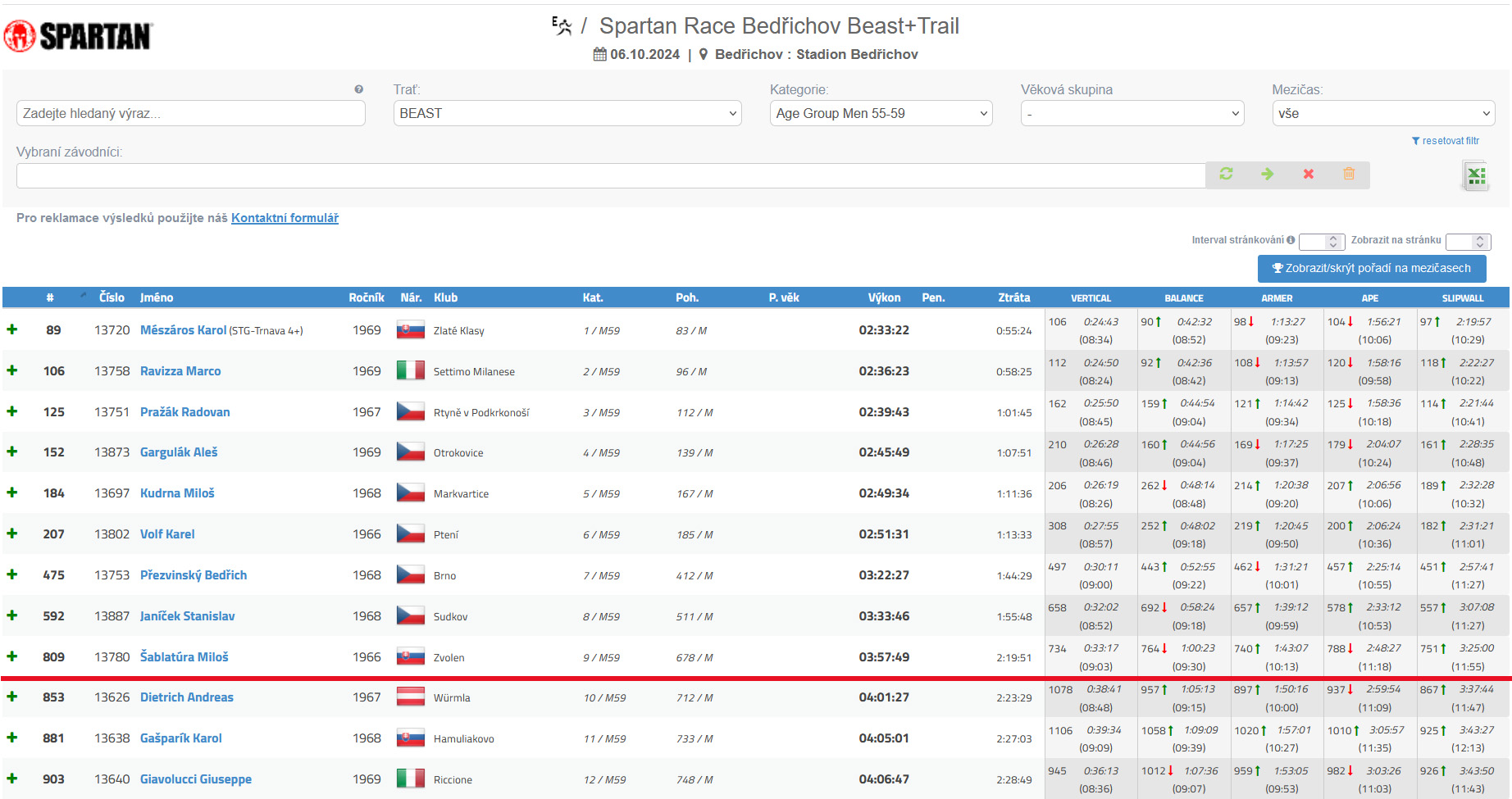The width and height of the screenshot is (1512, 799).
Task: Open the Věková skupina dropdown
Action: 1132,113
